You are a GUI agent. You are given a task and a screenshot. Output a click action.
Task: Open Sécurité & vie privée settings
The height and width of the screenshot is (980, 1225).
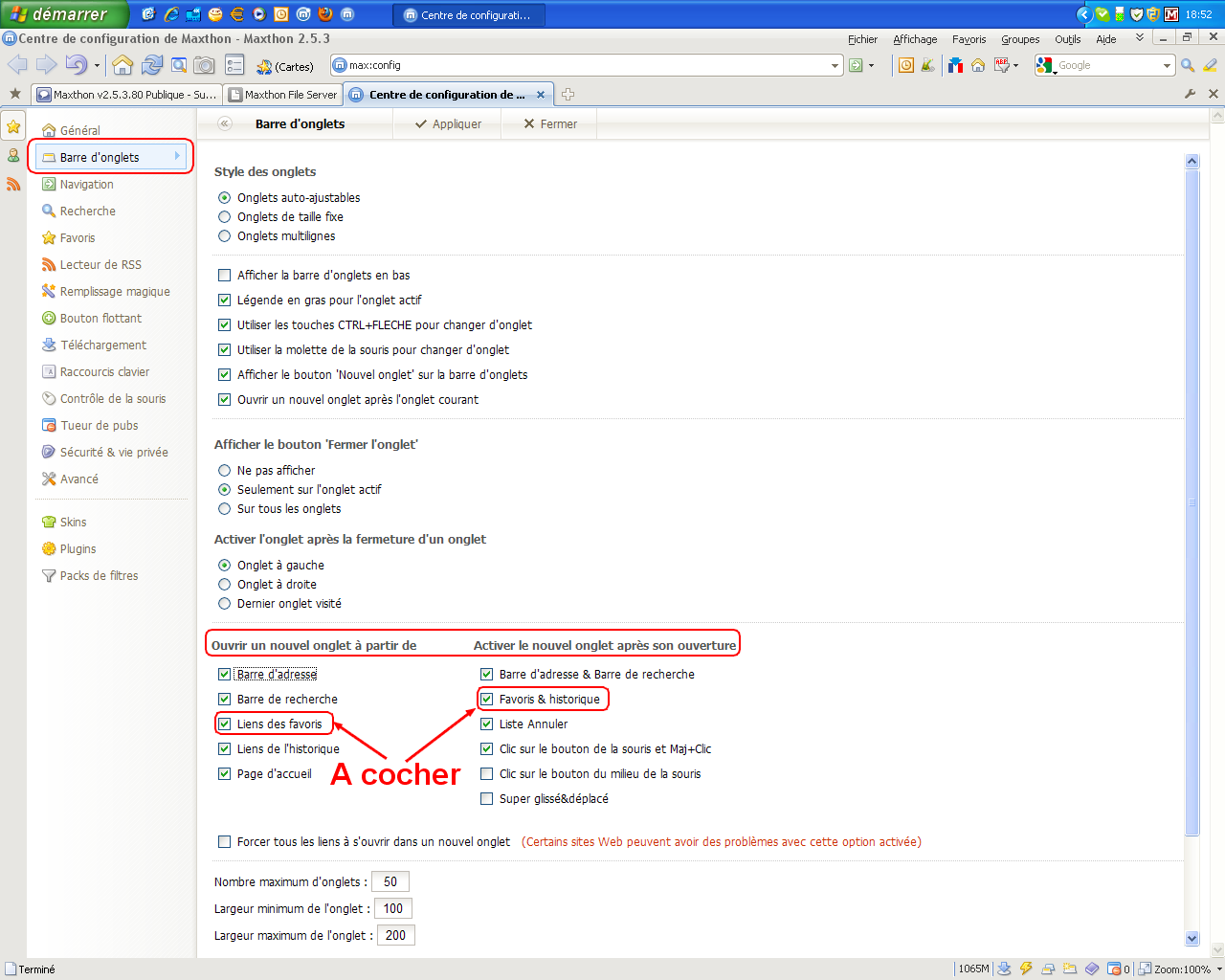114,453
